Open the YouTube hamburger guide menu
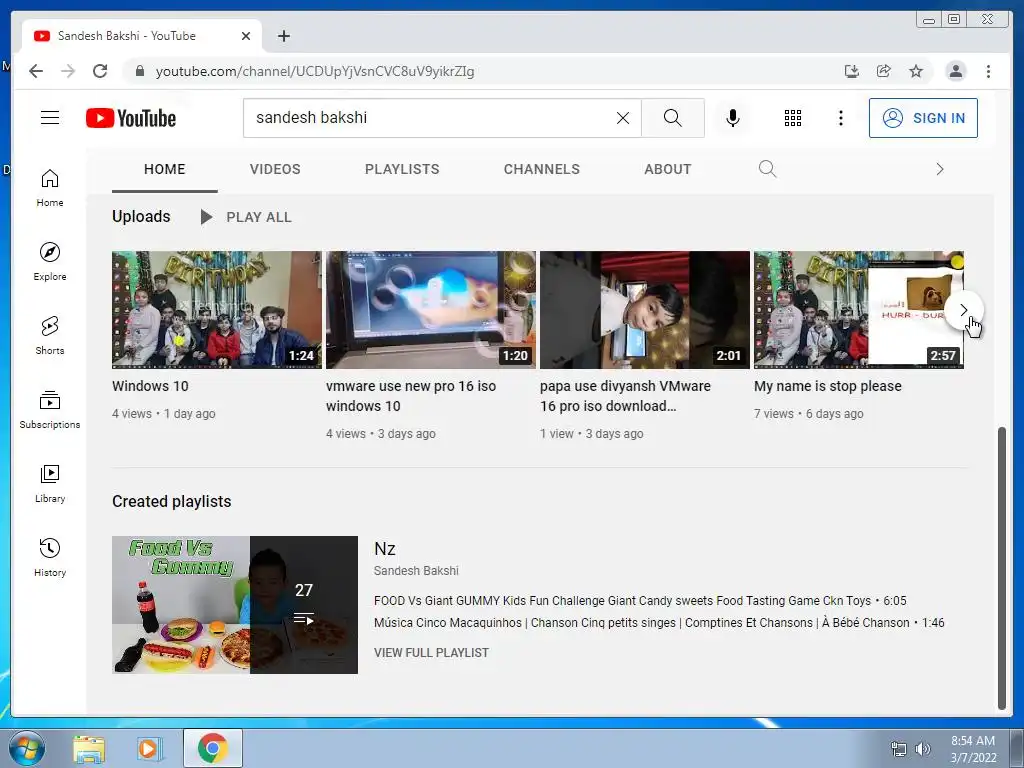This screenshot has height=768, width=1024. pos(50,118)
